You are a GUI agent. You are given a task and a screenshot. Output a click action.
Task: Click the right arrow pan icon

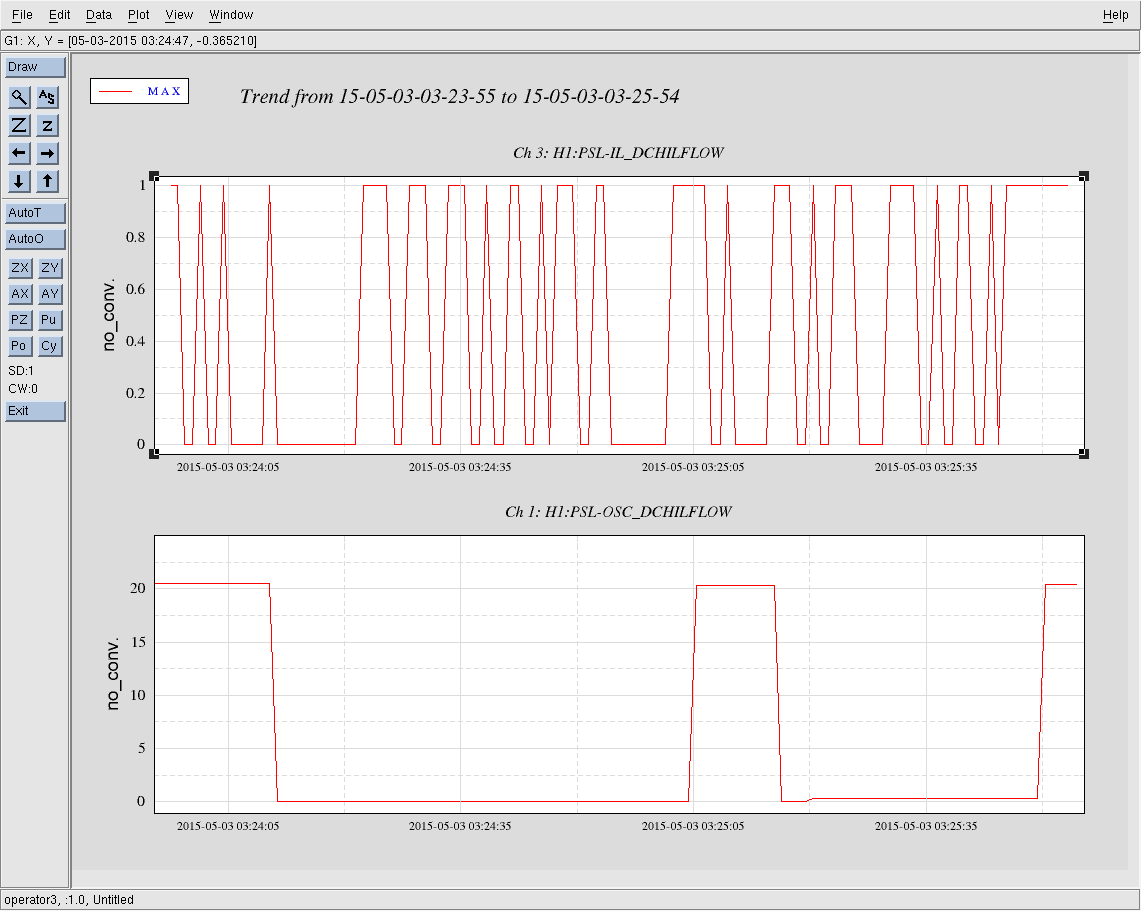47,154
